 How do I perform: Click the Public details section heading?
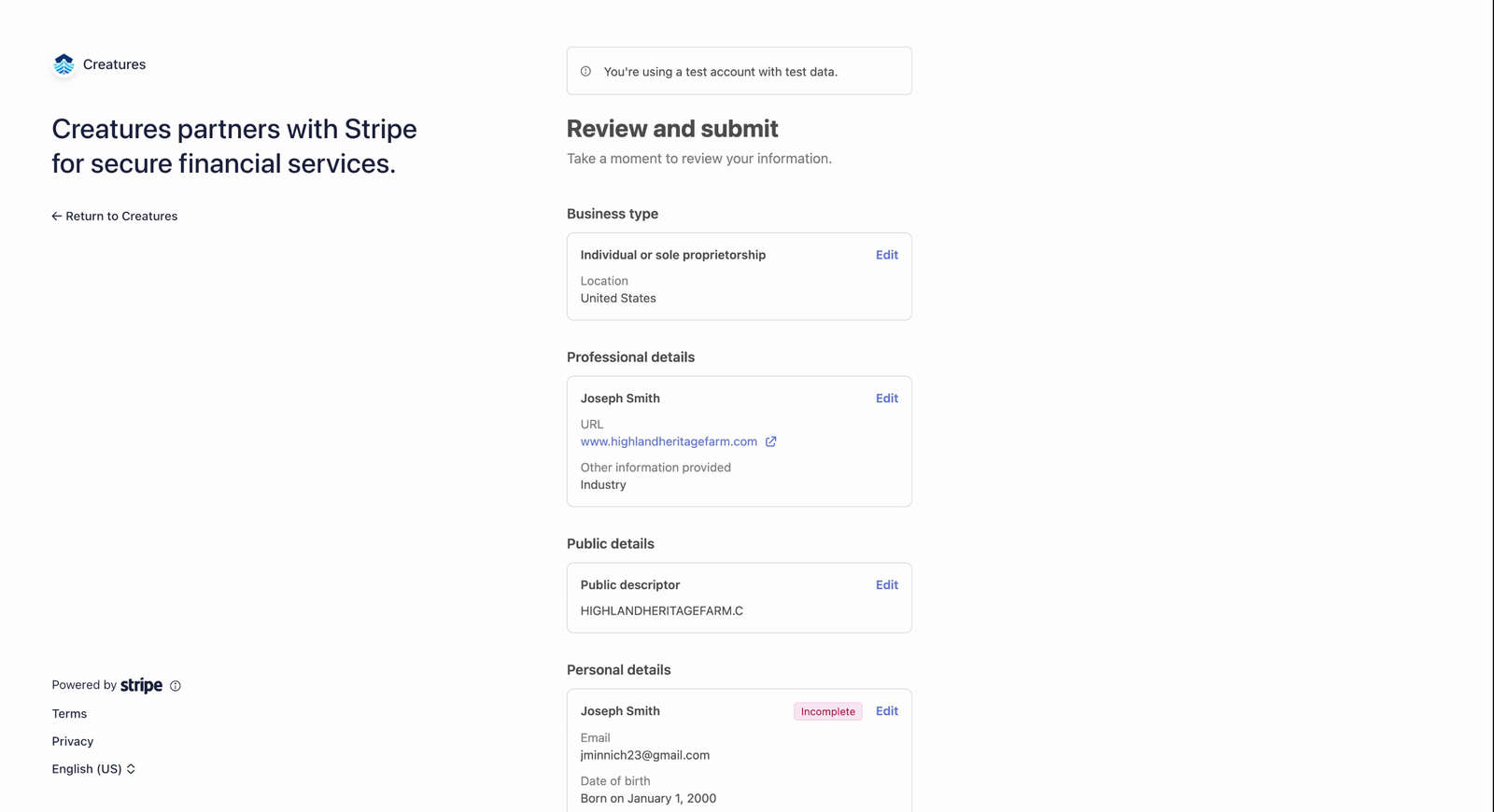tap(611, 544)
